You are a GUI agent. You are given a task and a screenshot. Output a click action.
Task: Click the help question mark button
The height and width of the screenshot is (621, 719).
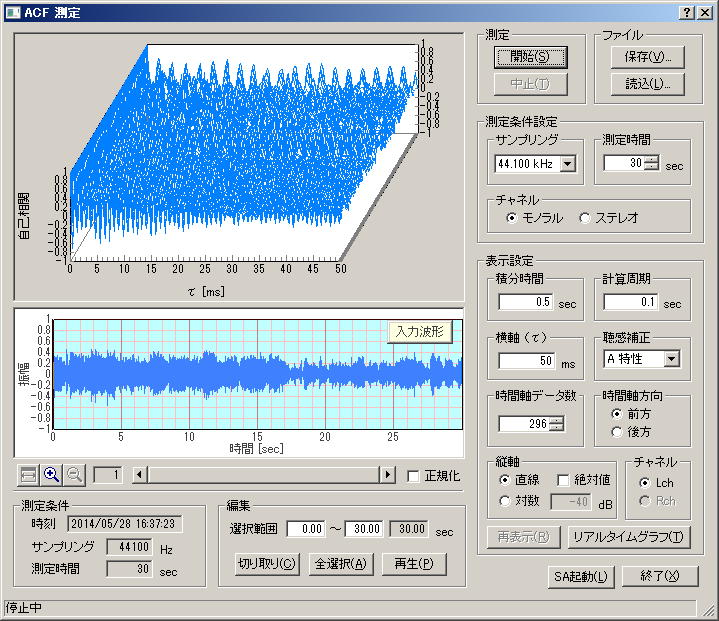(686, 12)
